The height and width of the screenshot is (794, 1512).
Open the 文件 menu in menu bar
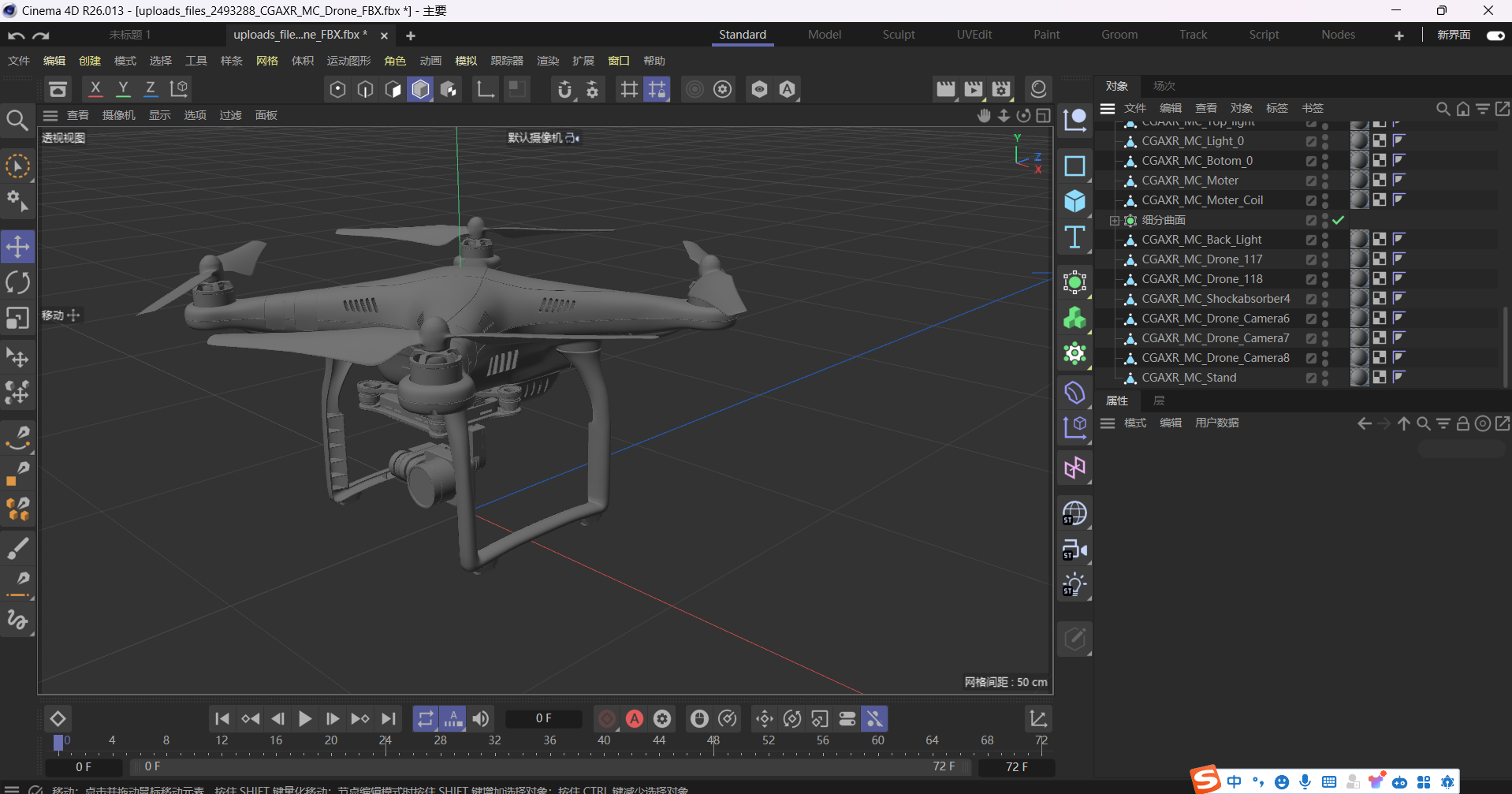coord(18,61)
